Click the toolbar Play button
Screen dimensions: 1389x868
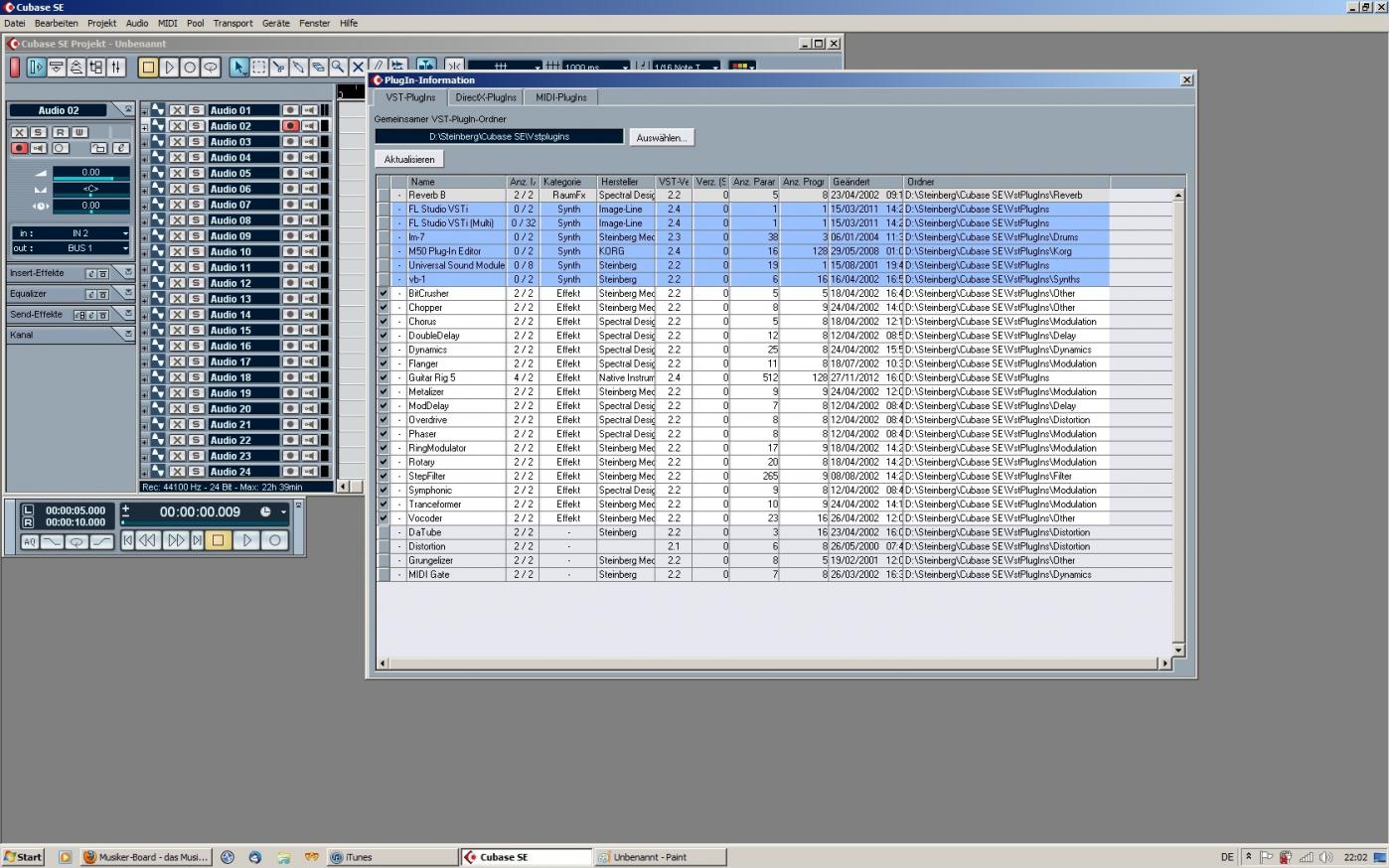click(169, 68)
